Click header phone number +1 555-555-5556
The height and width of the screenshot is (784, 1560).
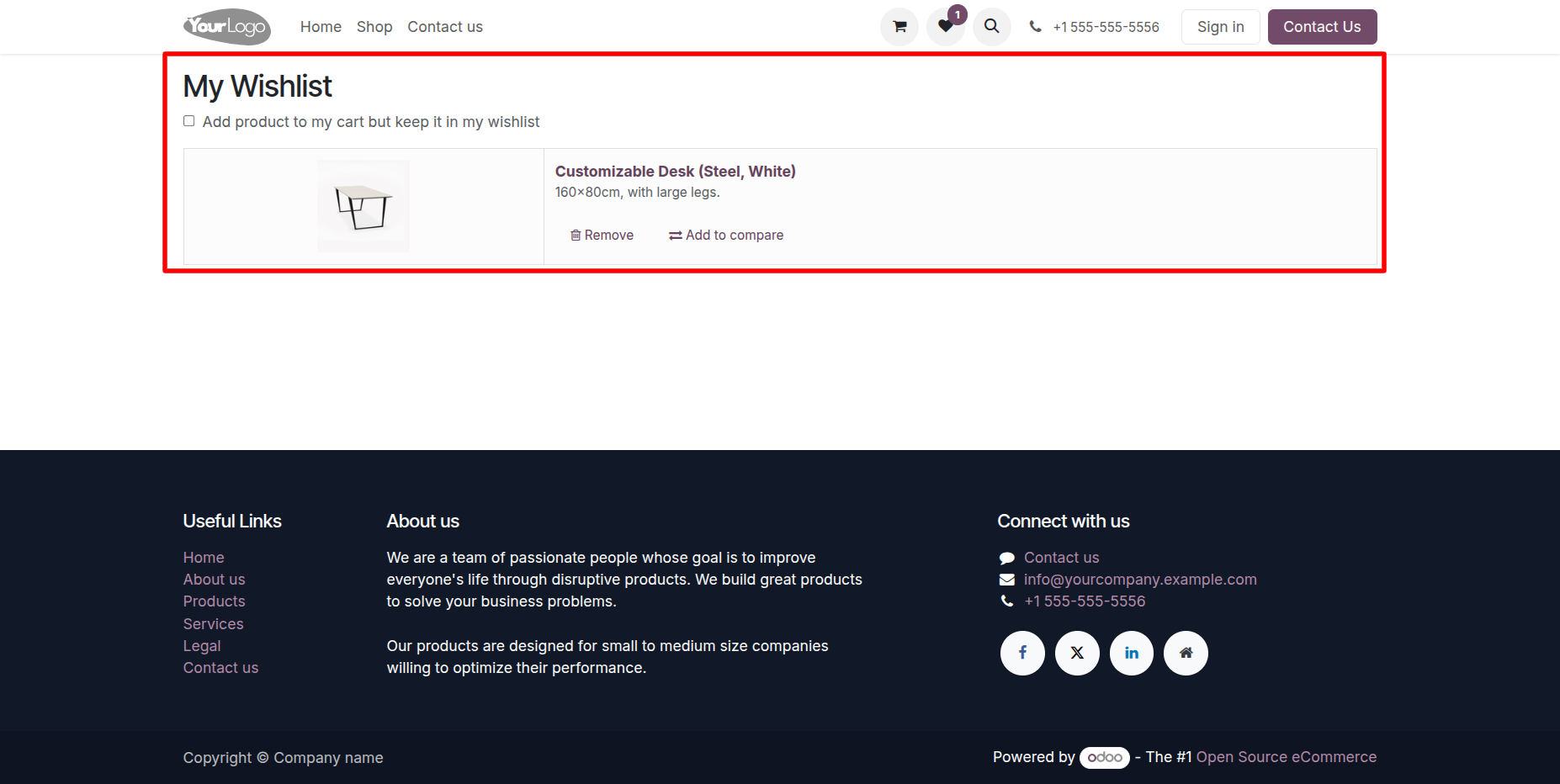click(x=1106, y=27)
